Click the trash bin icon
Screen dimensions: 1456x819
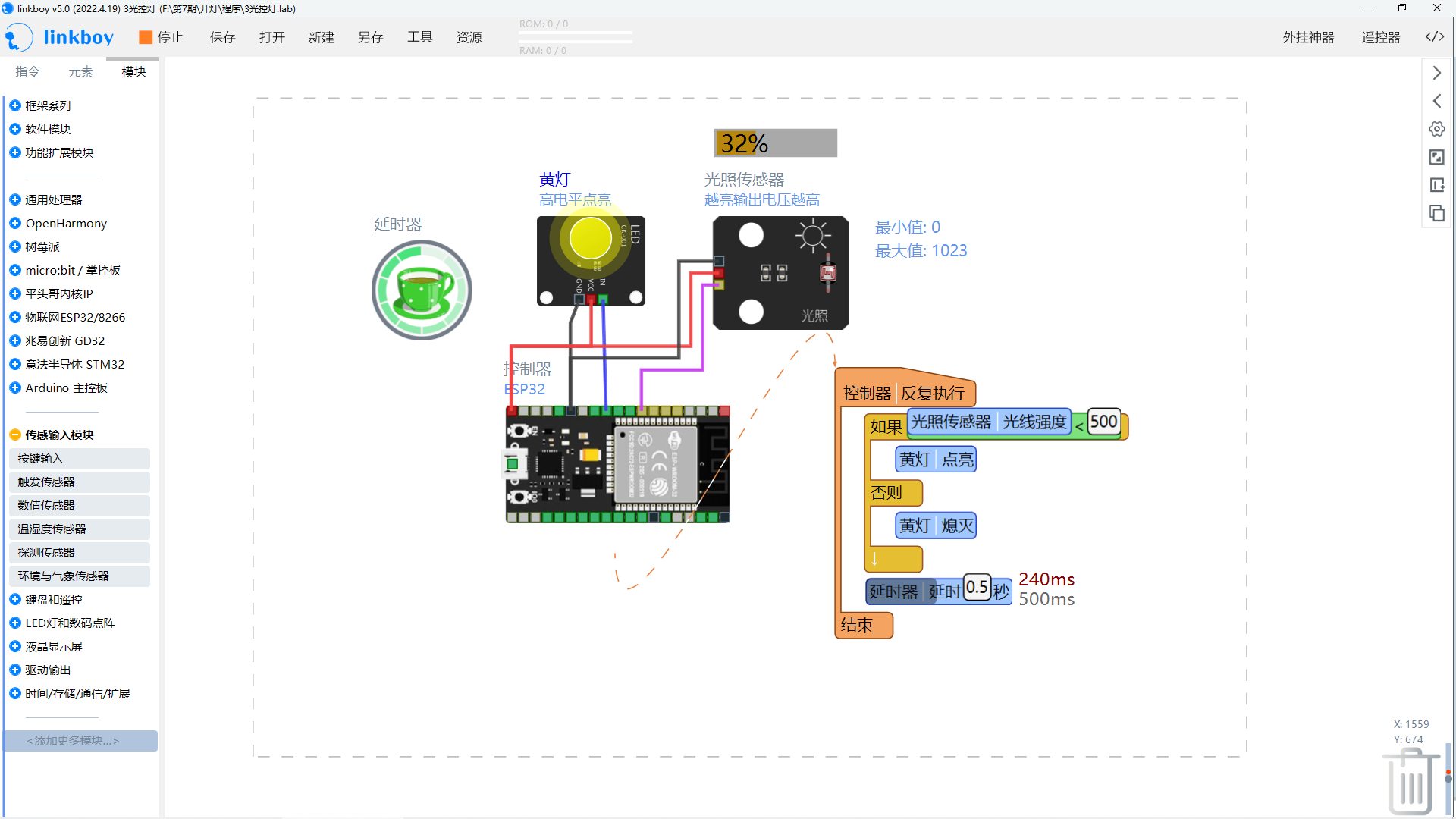coord(1410,781)
